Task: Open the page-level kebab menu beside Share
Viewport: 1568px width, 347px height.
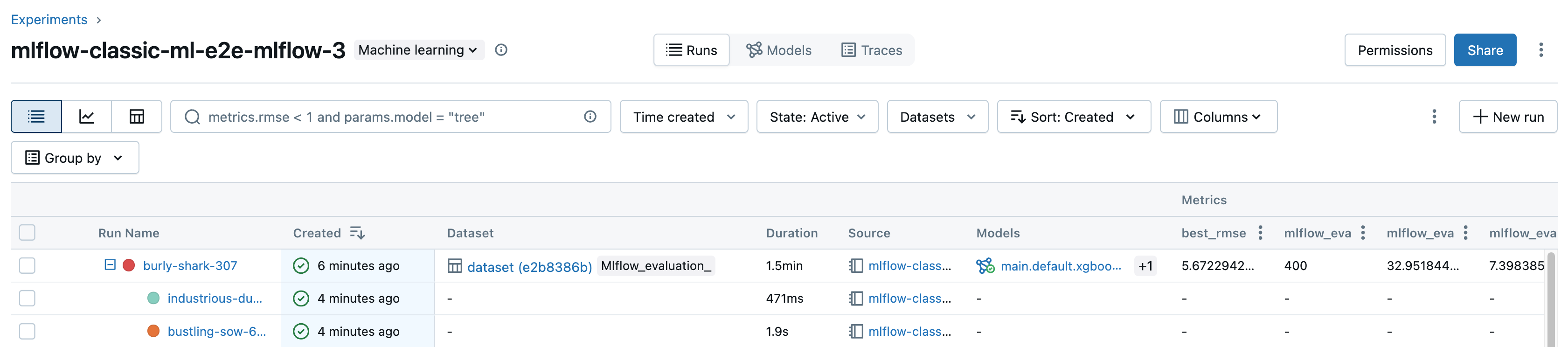Action: pos(1540,50)
